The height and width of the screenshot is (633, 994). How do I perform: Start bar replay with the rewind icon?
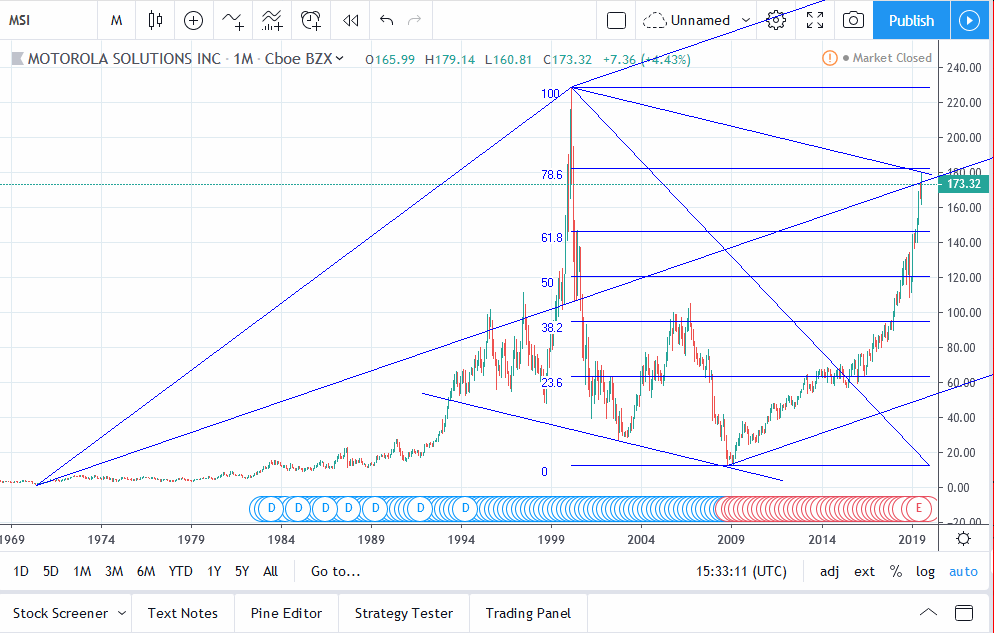coord(350,20)
